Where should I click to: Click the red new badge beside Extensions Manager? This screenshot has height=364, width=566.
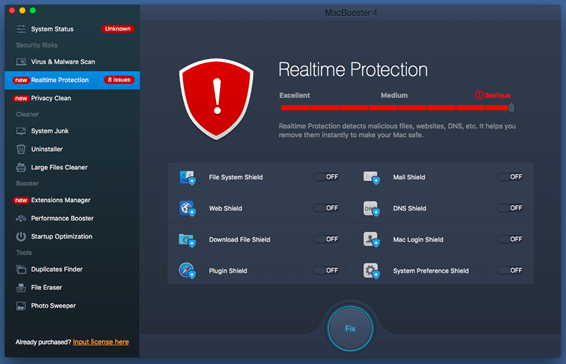pyautogui.click(x=21, y=200)
